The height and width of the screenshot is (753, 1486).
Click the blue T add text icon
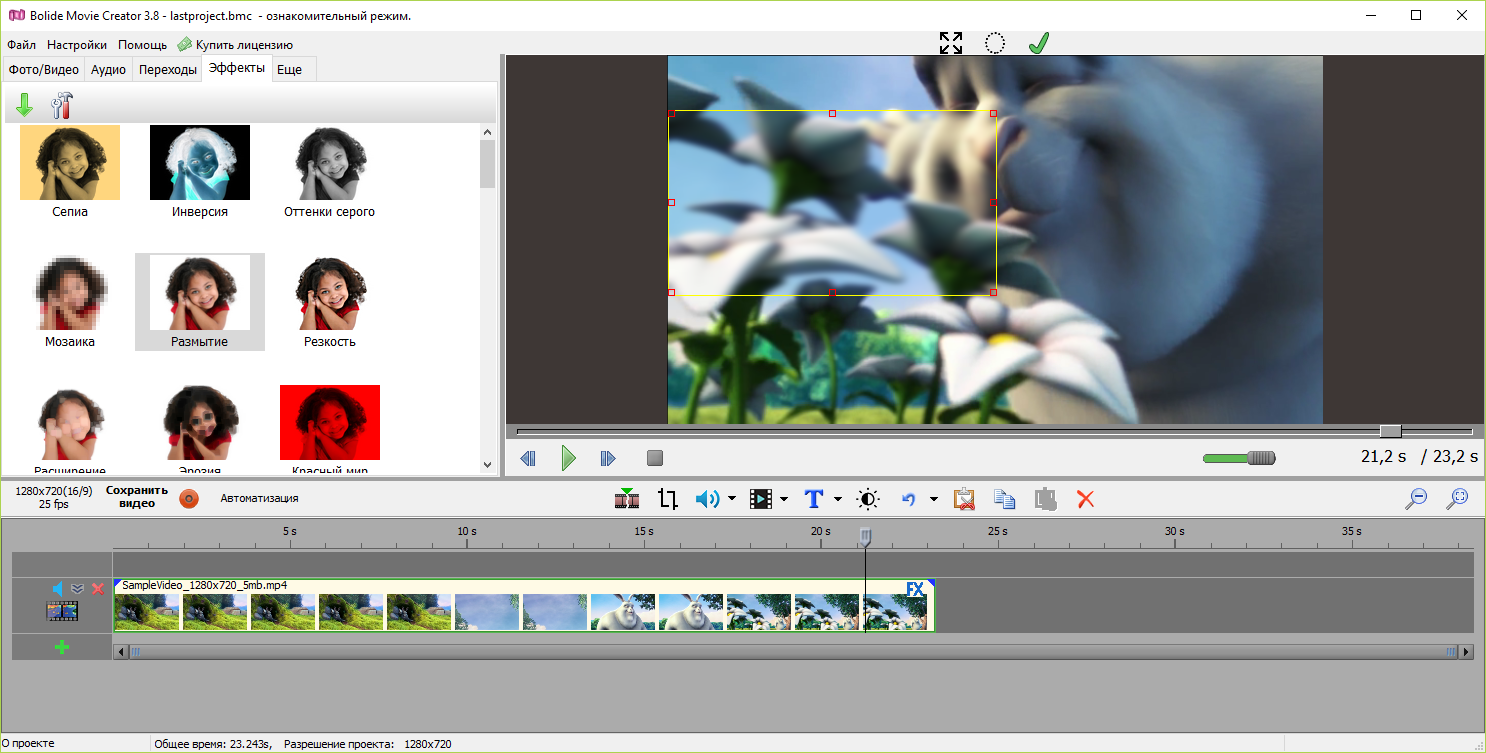[814, 498]
